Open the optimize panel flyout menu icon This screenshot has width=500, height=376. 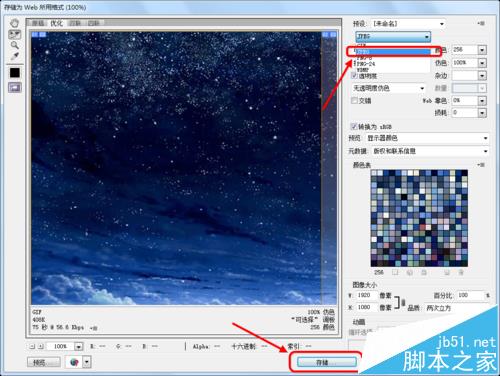coord(481,23)
